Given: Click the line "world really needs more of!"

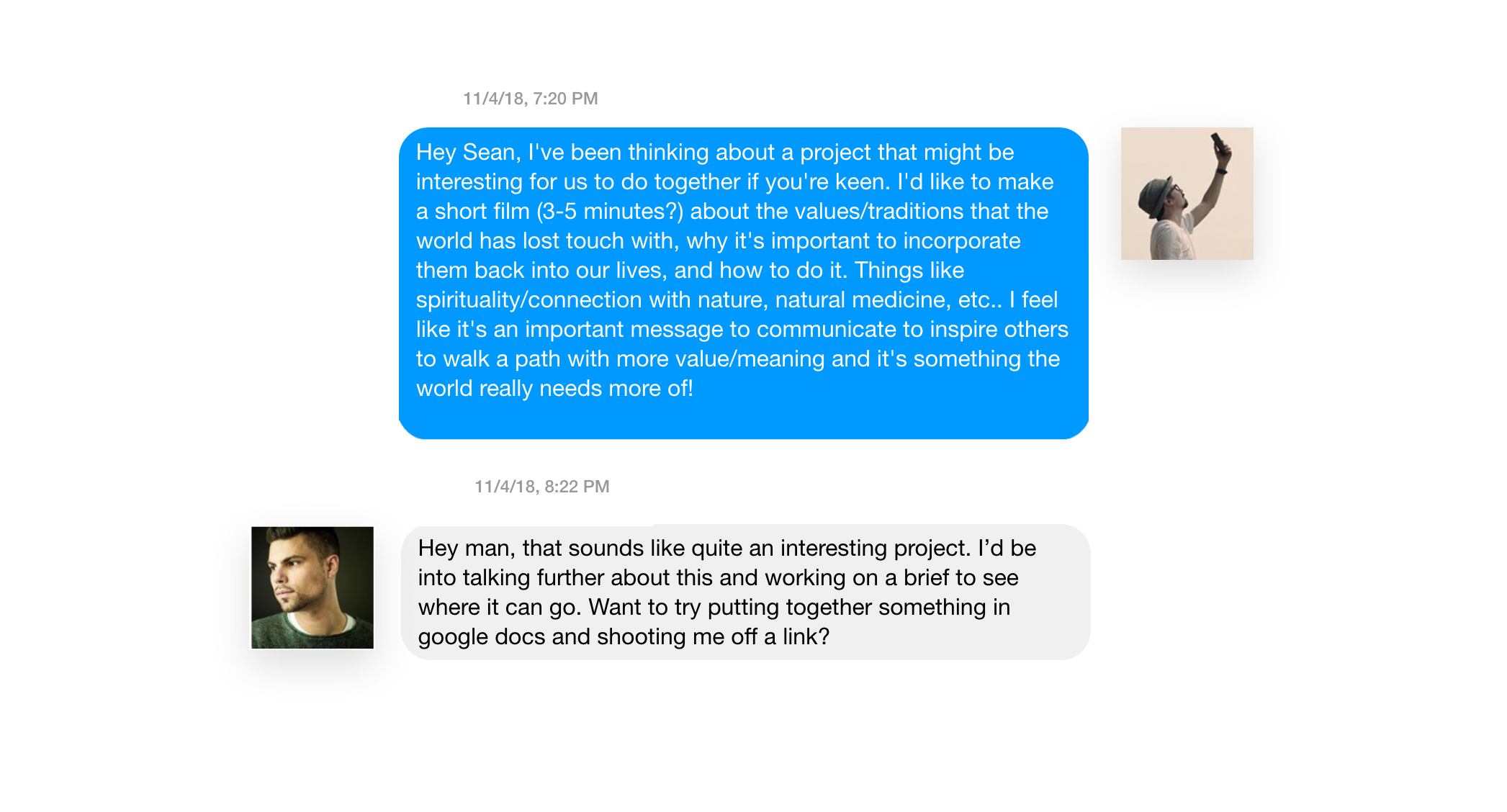Looking at the screenshot, I should click(x=554, y=389).
